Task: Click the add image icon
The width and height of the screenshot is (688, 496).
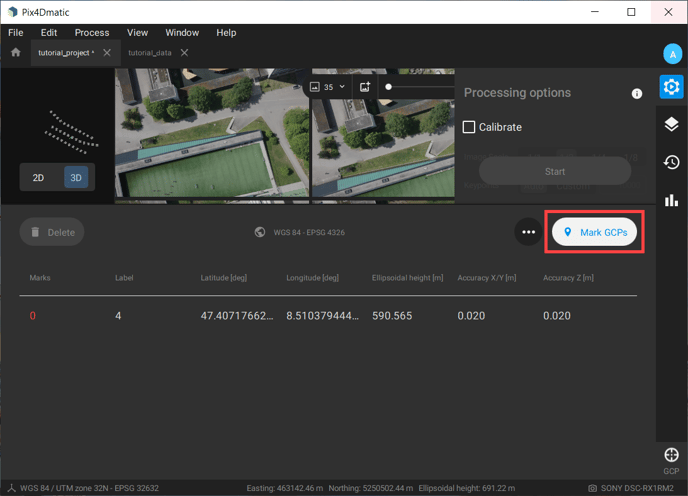Action: pyautogui.click(x=365, y=87)
